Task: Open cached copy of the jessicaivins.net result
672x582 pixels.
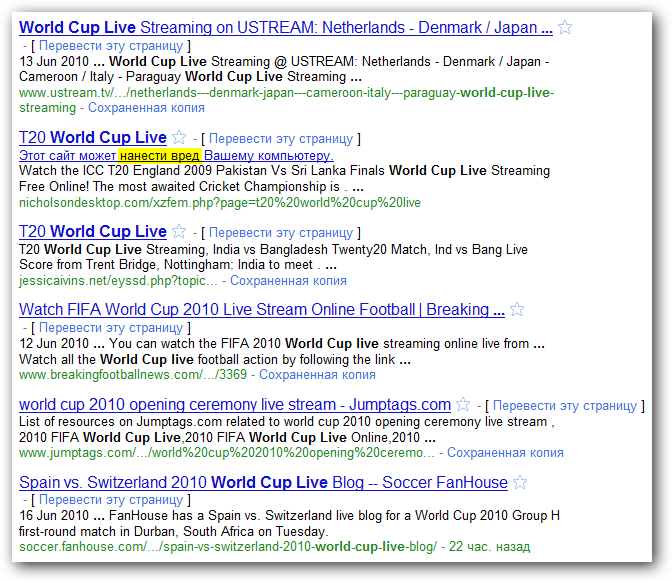Action: point(288,281)
